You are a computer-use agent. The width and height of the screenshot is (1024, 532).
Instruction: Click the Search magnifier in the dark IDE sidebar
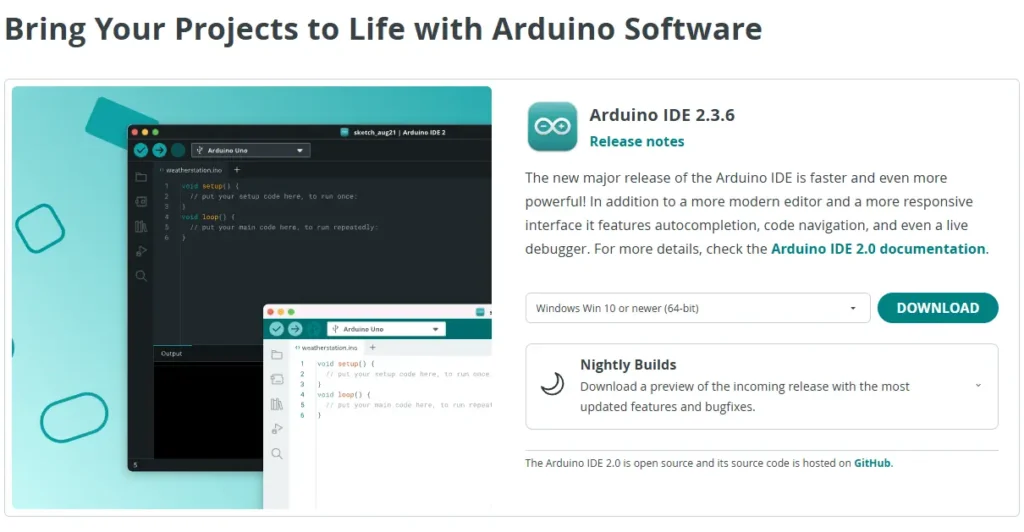click(141, 276)
